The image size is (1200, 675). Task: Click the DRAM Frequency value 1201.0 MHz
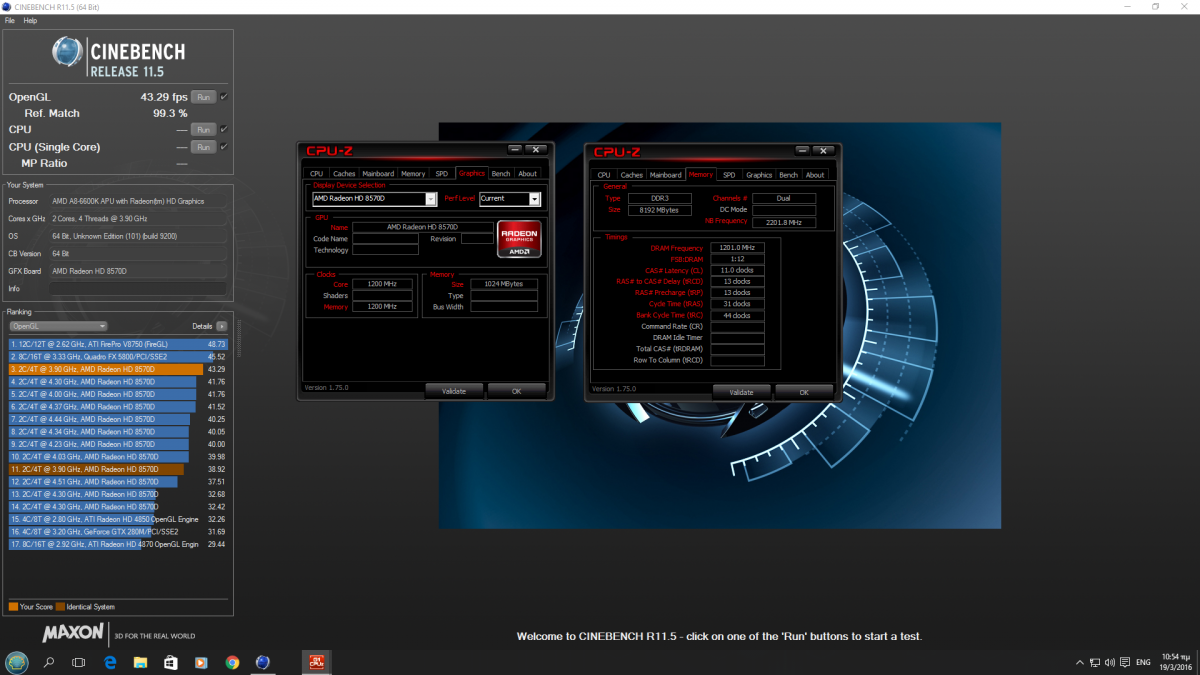pos(736,248)
